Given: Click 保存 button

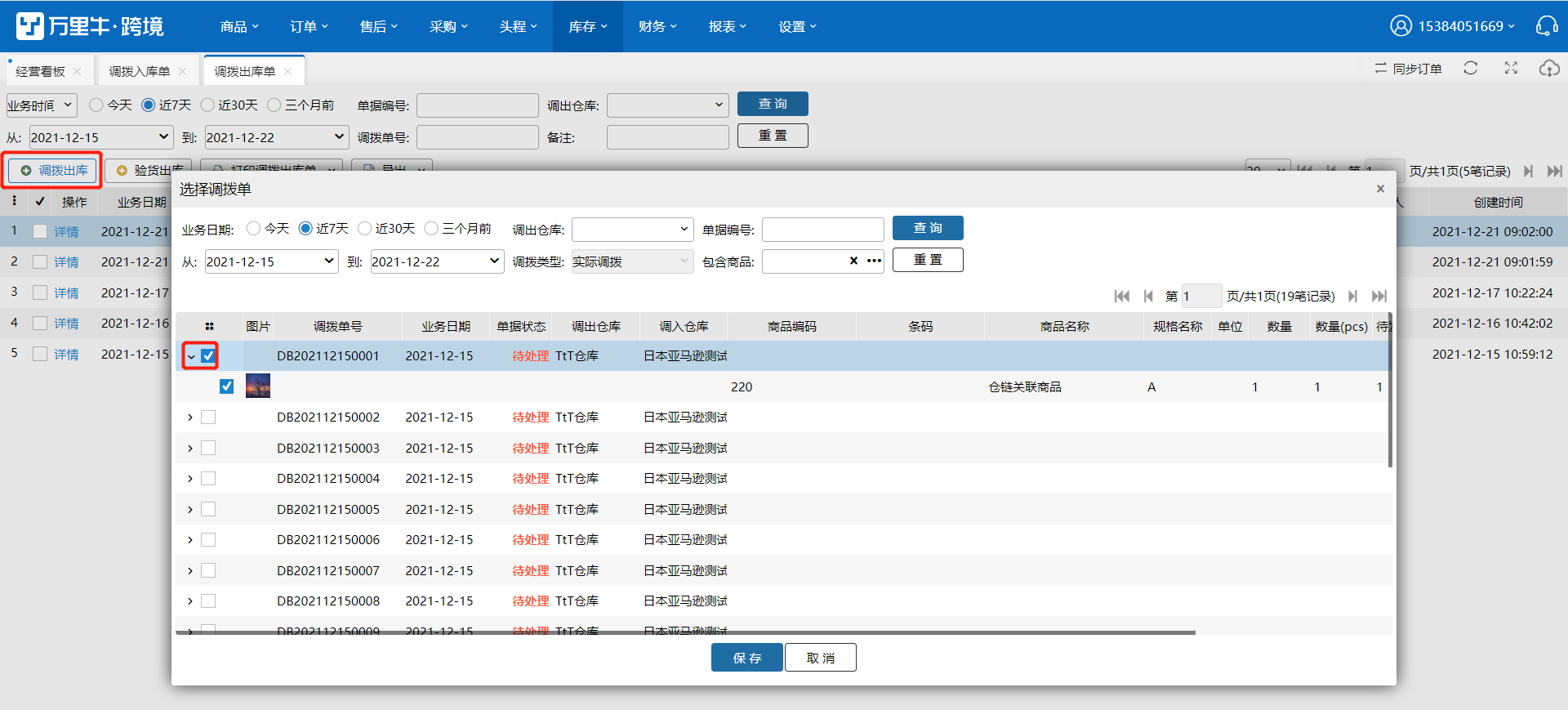Looking at the screenshot, I should pos(747,658).
